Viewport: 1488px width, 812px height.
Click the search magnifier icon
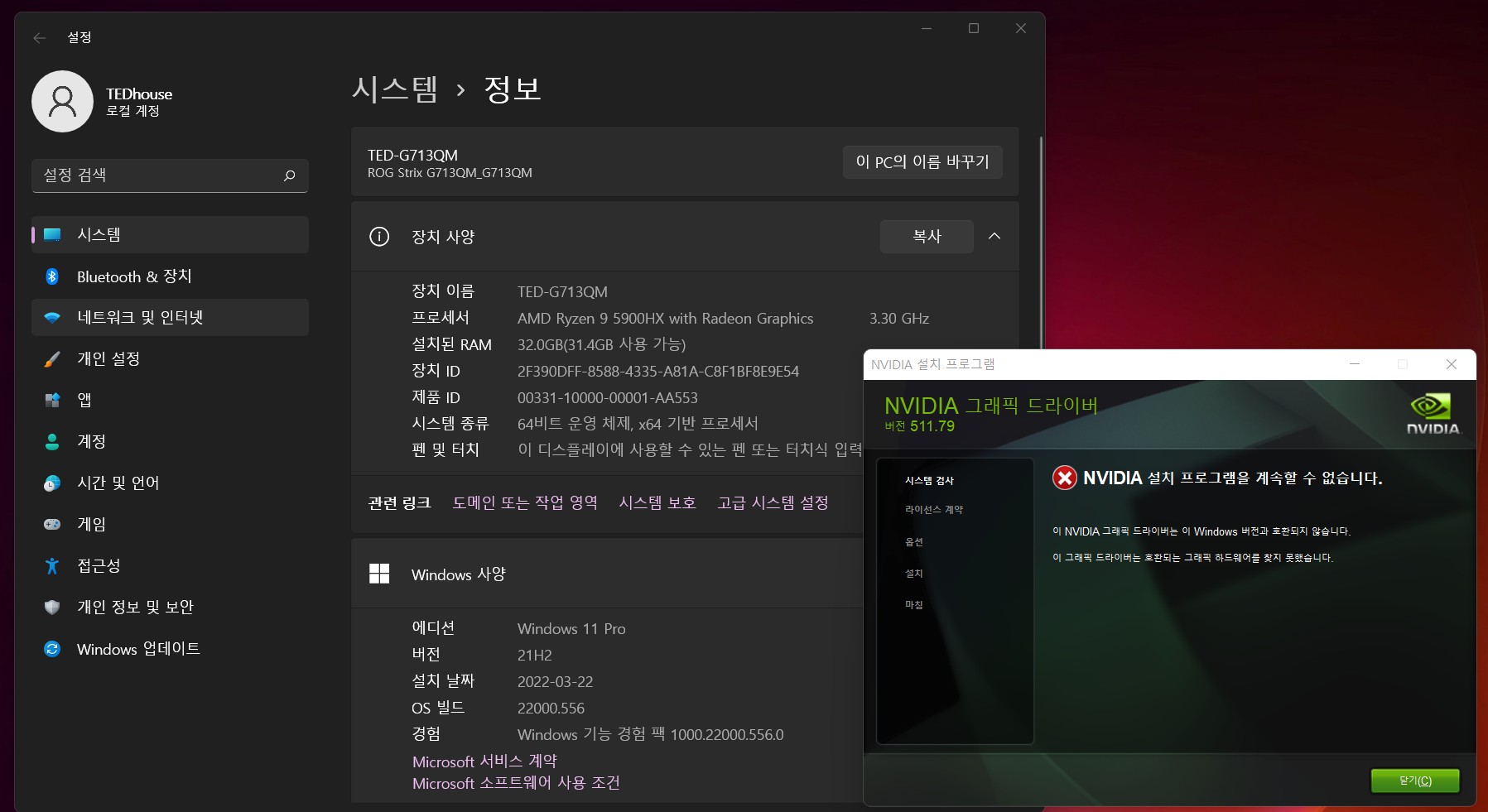(289, 175)
